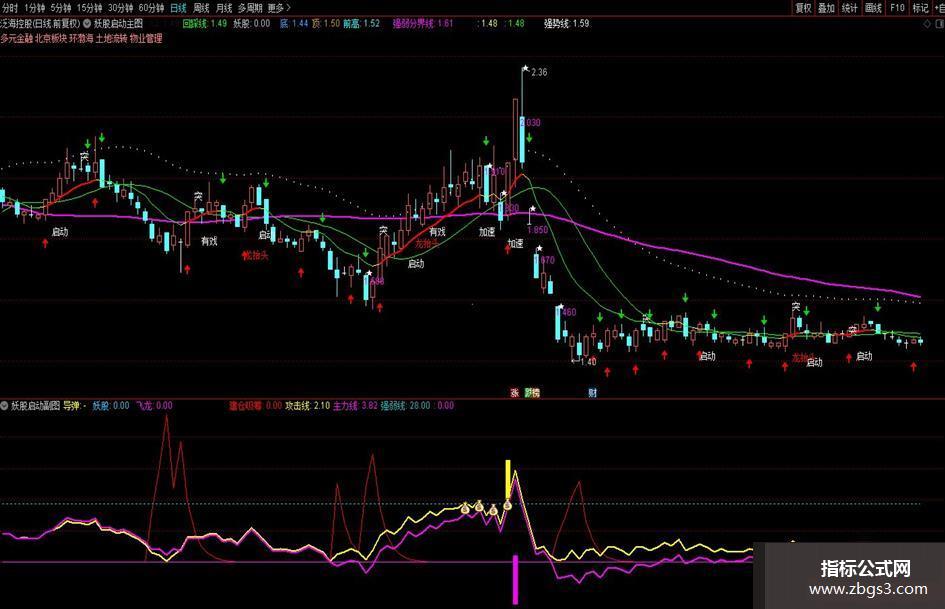Click the 回踩线 1.49 value
The height and width of the screenshot is (609, 945).
[205, 24]
